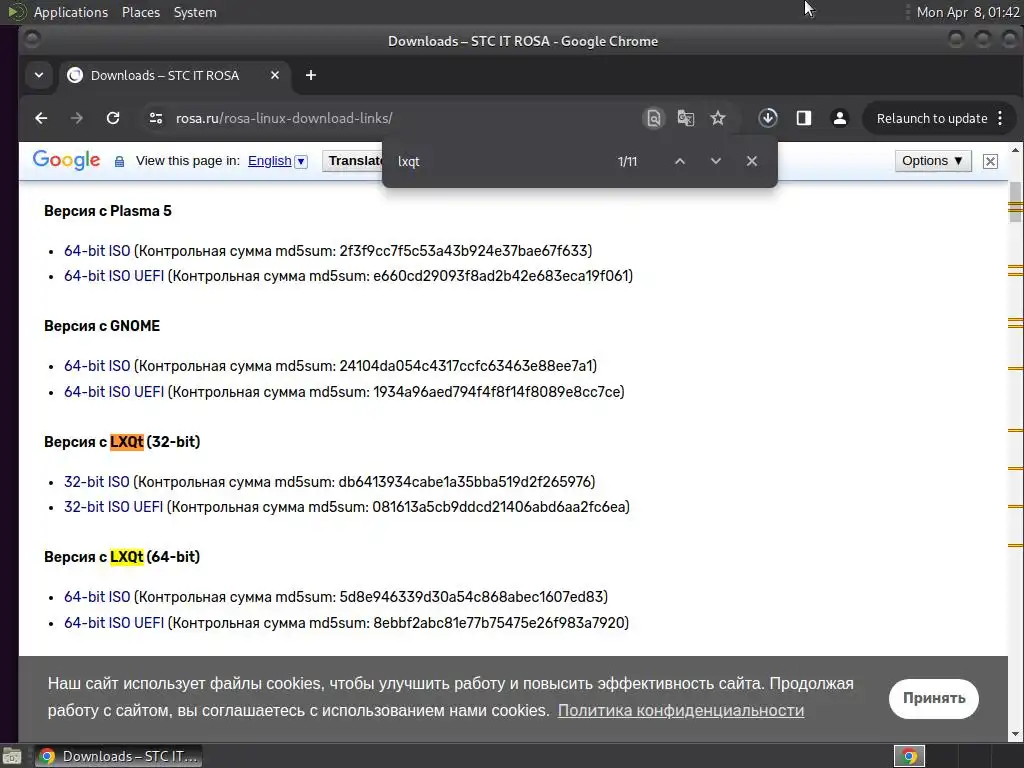This screenshot has height=768, width=1024.
Task: Jump to previous find result
Action: point(680,161)
